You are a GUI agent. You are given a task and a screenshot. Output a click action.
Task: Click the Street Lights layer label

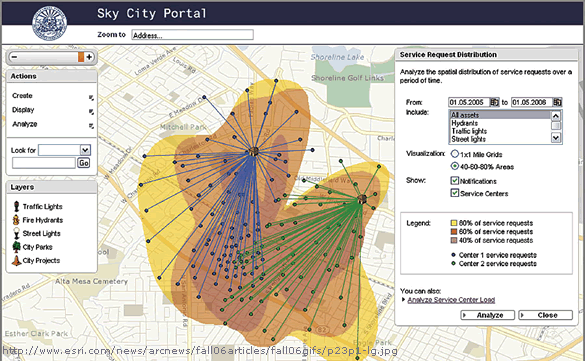[41, 233]
